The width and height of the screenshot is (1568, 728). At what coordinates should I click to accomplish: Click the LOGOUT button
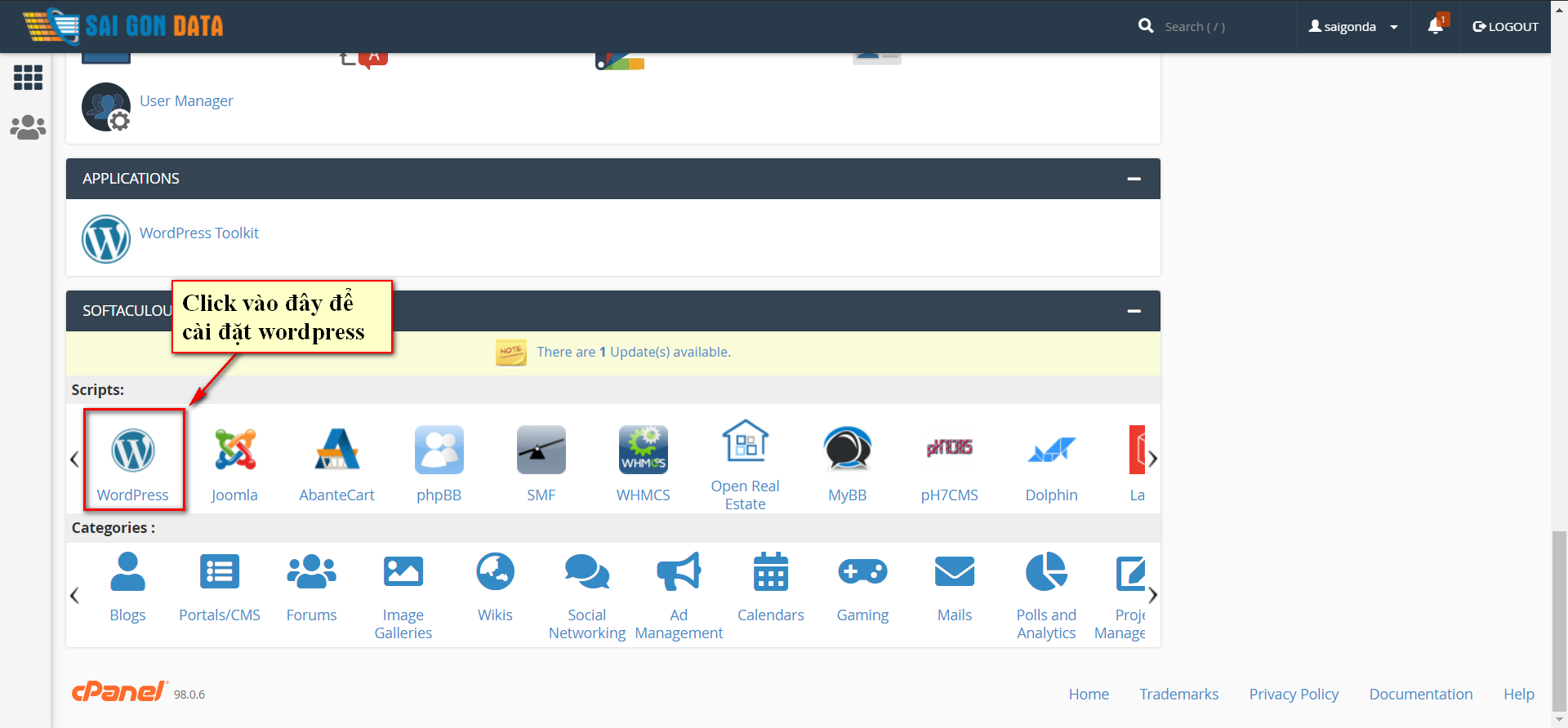(1505, 26)
